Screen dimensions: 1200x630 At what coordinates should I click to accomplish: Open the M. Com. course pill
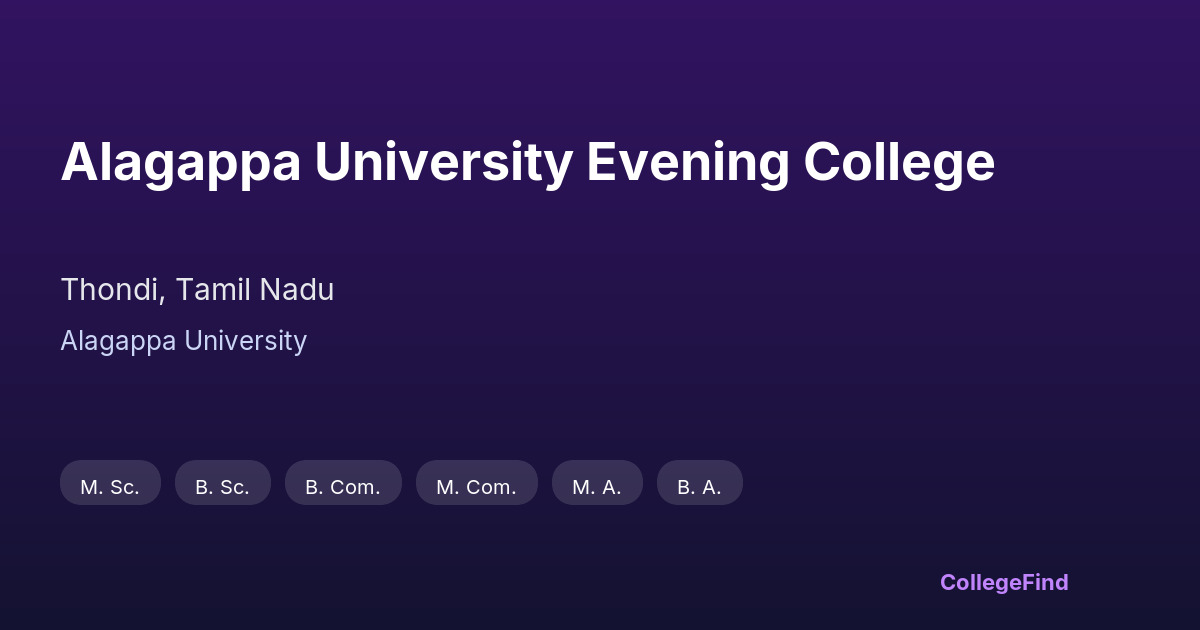coord(476,487)
